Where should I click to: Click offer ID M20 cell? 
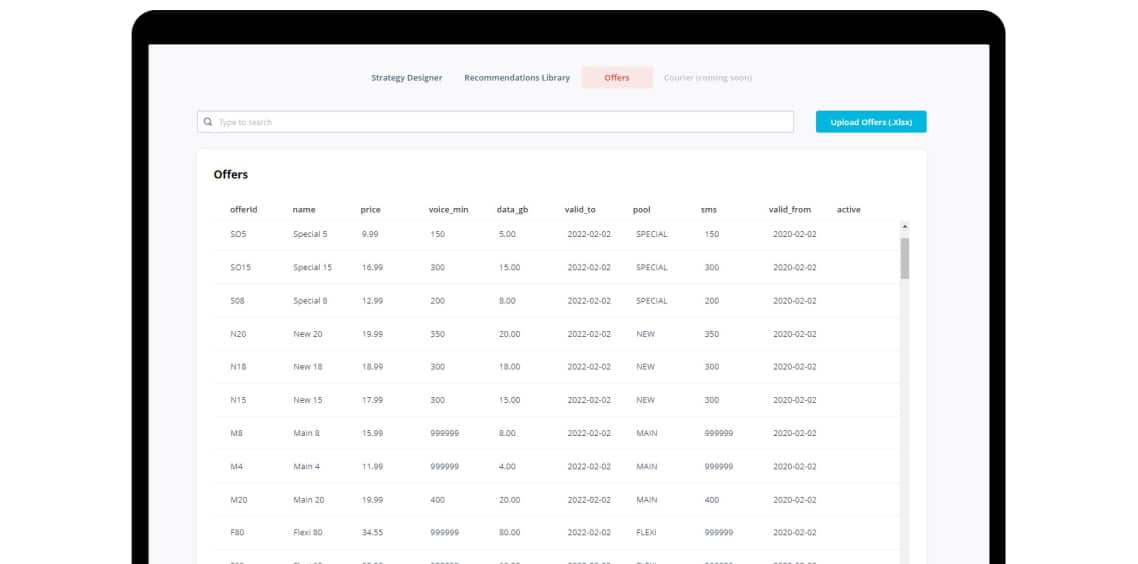[x=239, y=500]
